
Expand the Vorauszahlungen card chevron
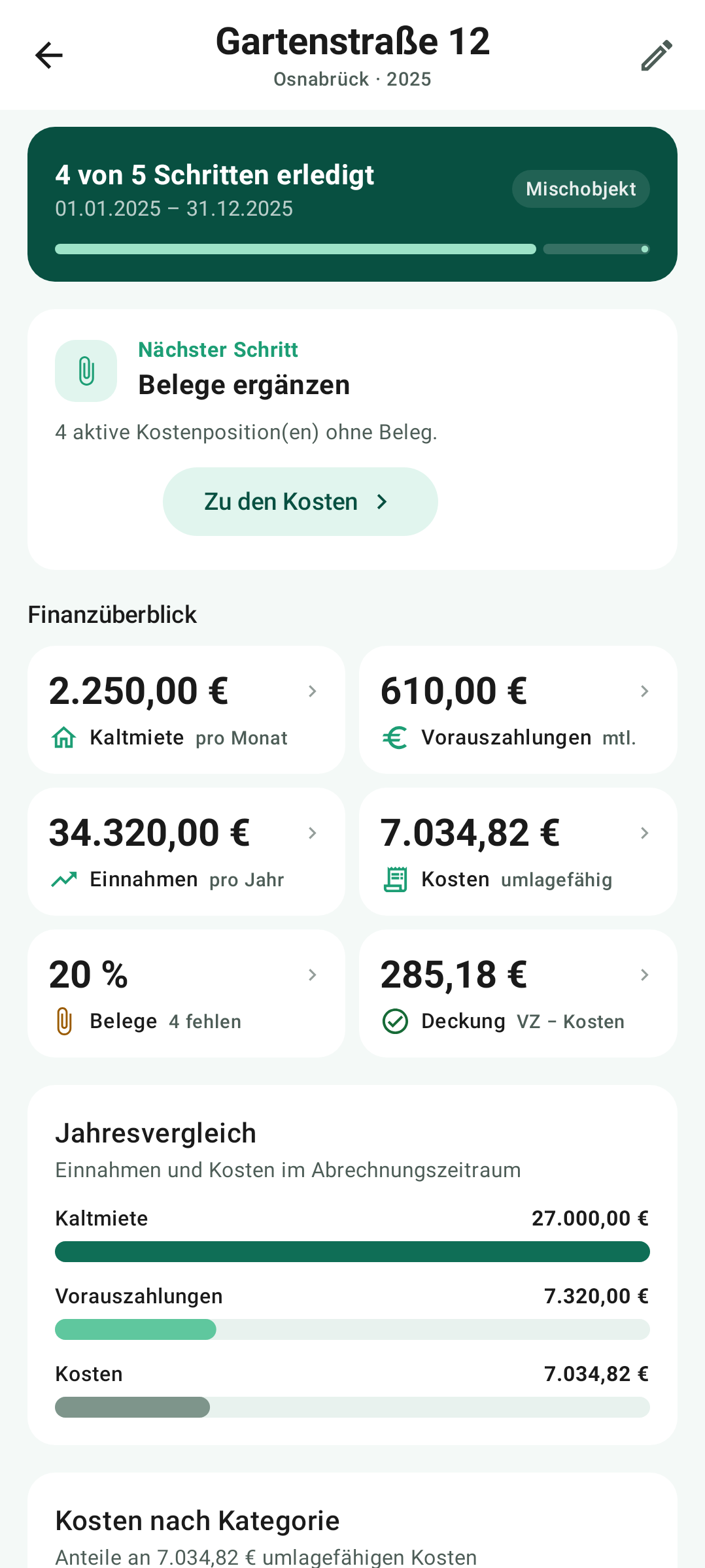pos(645,691)
